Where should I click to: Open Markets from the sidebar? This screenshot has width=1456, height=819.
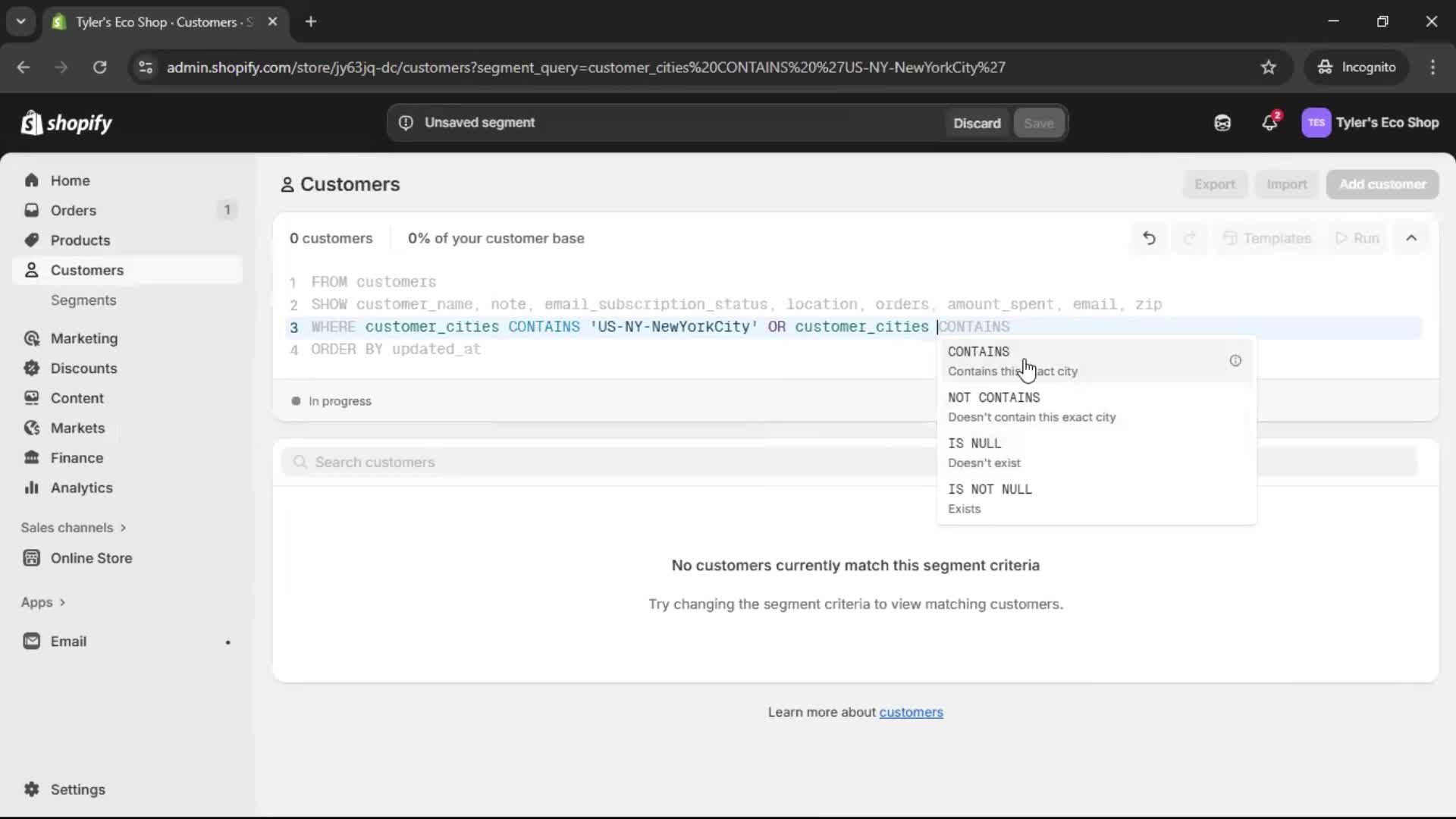pos(77,428)
